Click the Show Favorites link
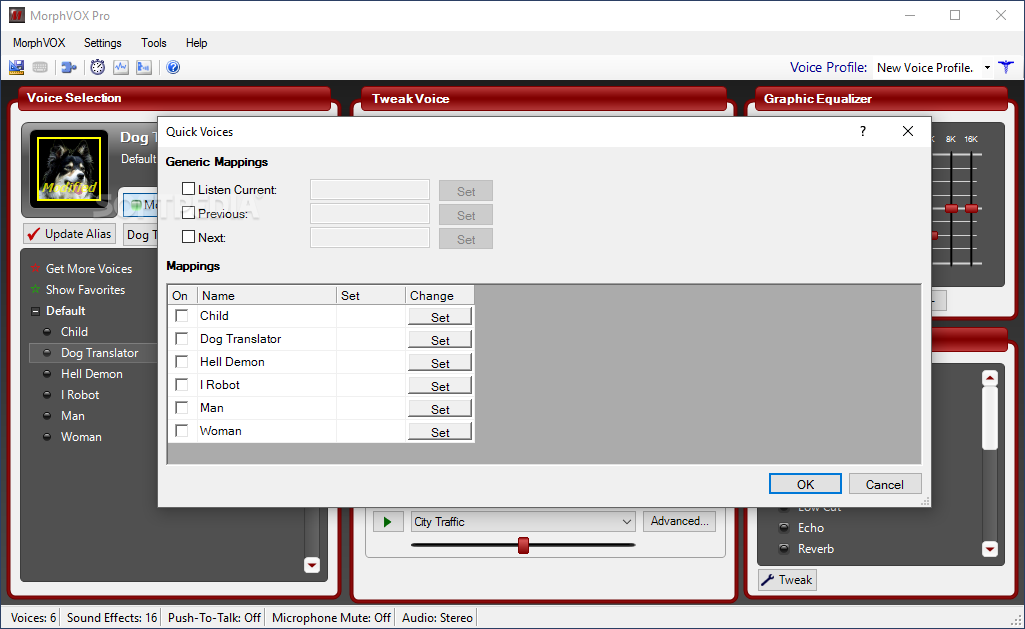 (85, 290)
